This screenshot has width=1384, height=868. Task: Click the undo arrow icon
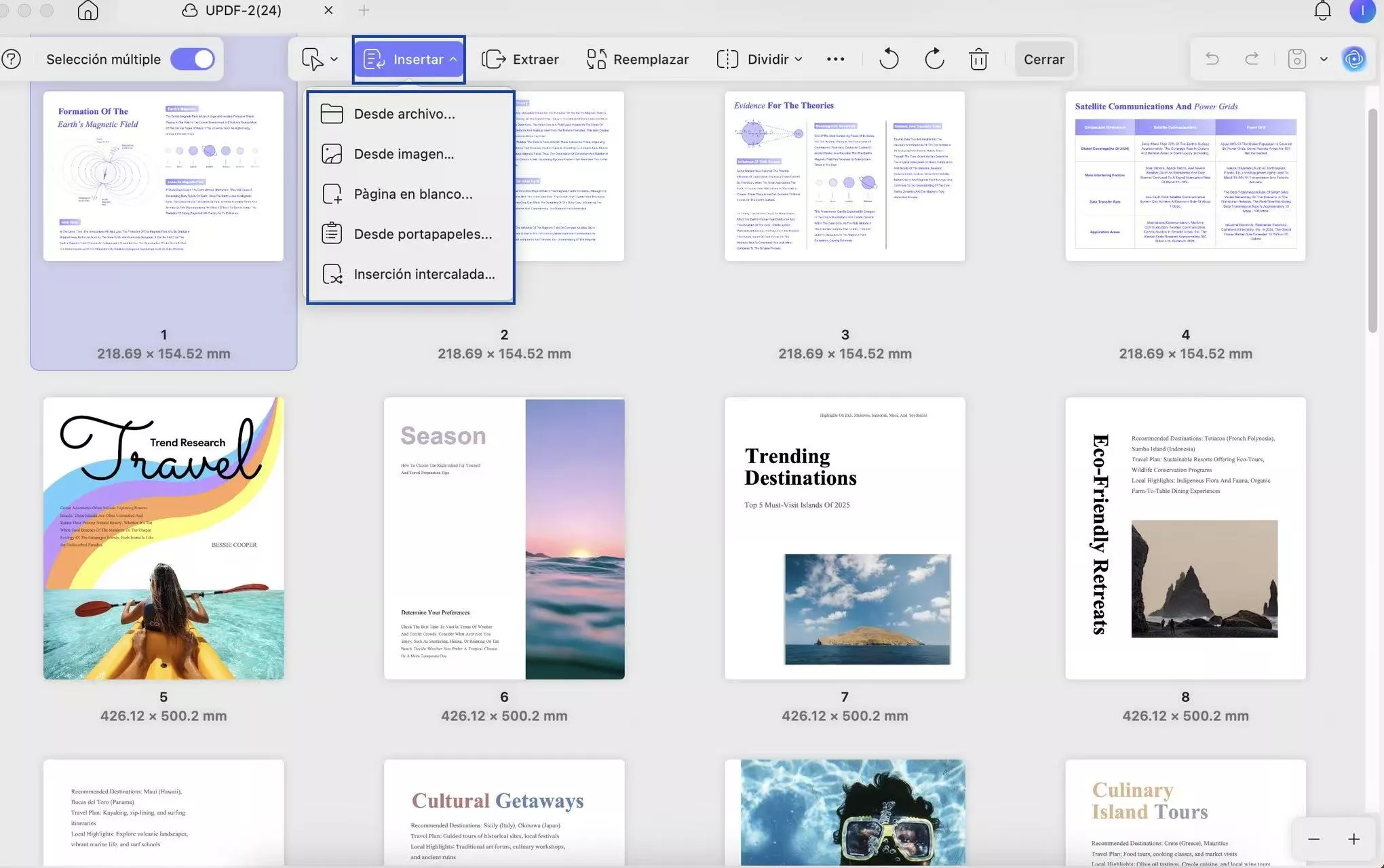pyautogui.click(x=1212, y=59)
